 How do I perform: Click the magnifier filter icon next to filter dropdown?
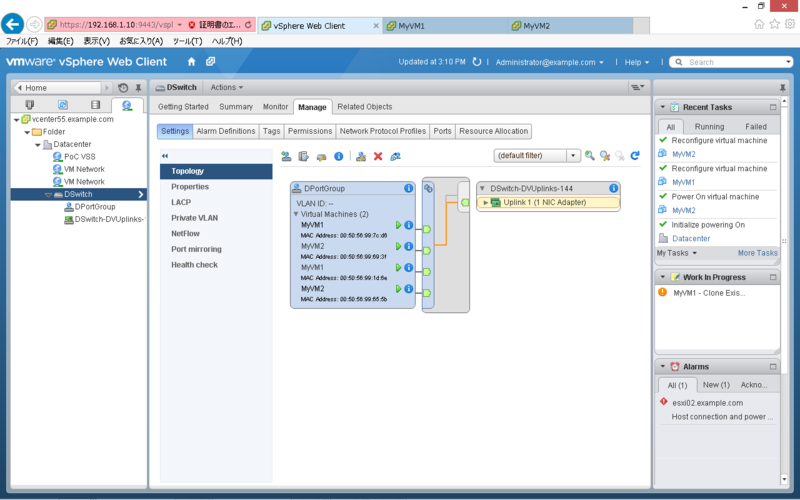(590, 156)
